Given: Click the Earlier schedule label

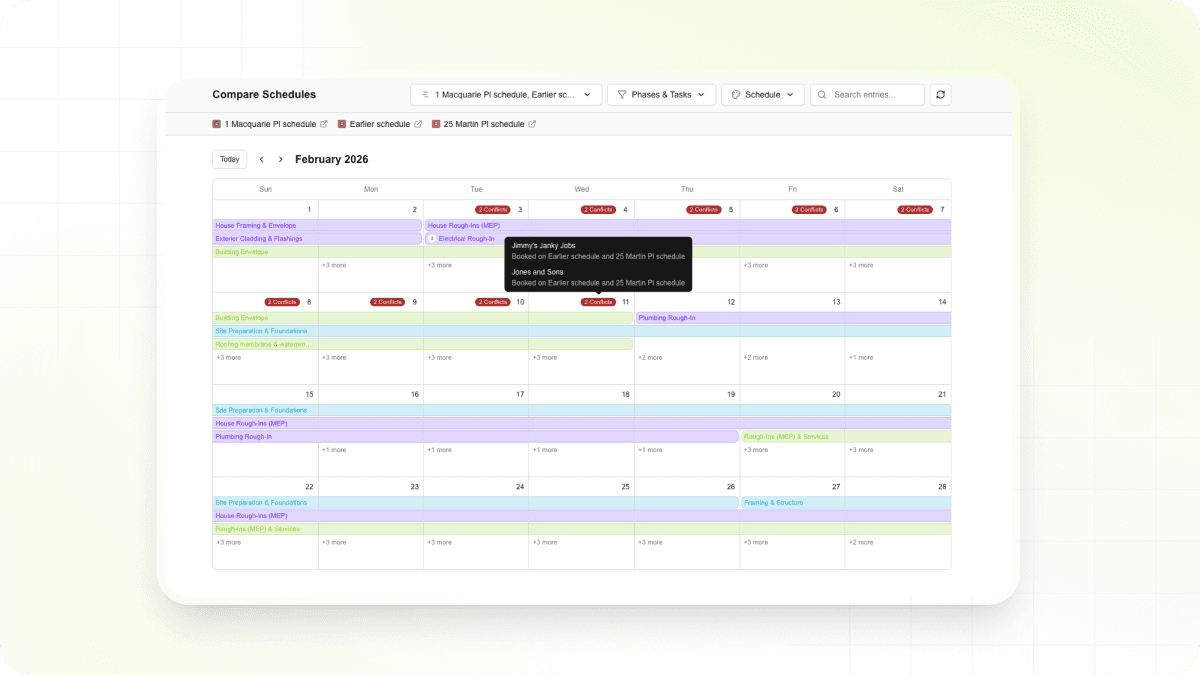Looking at the screenshot, I should [x=380, y=124].
